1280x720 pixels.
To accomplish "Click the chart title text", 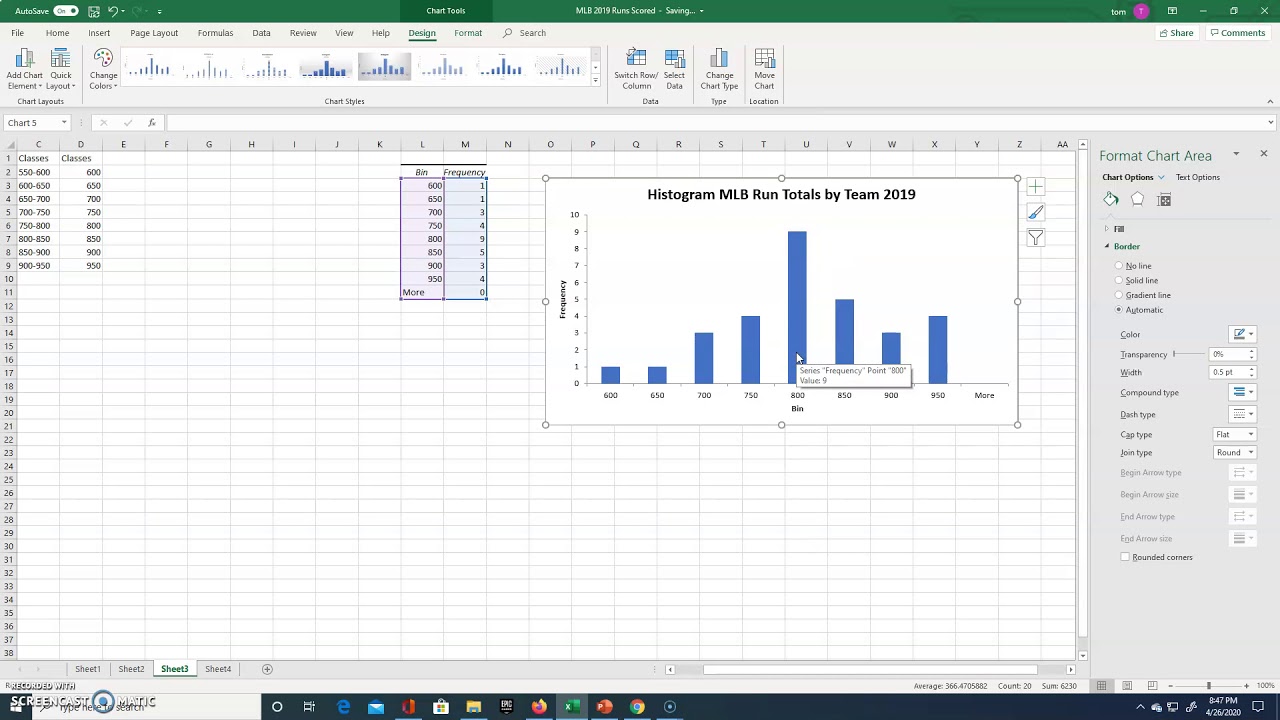I will click(781, 194).
